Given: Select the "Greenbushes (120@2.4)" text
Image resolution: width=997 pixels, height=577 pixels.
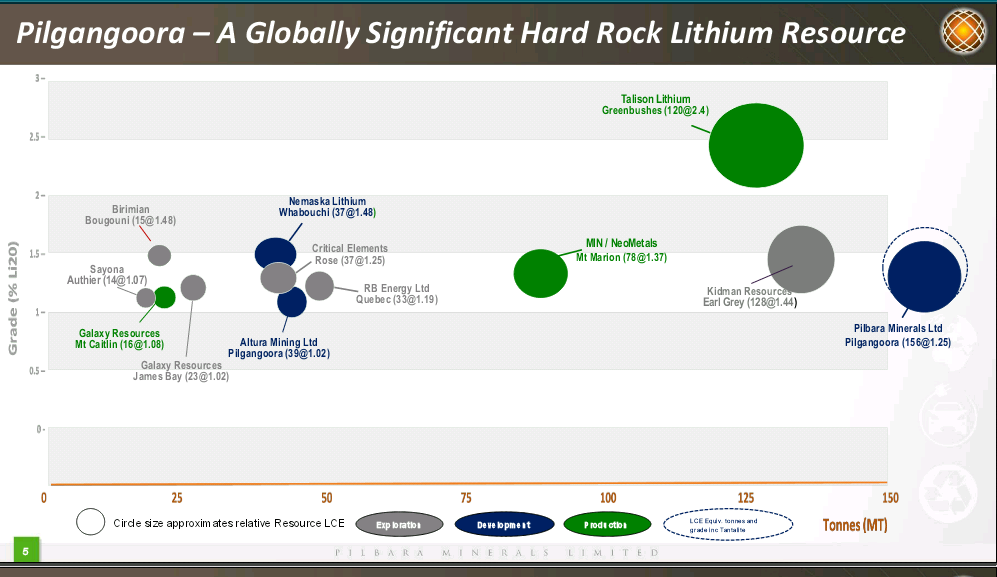Looking at the screenshot, I should point(656,111).
